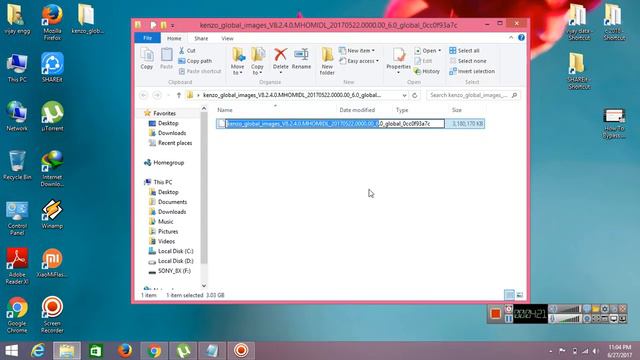The width and height of the screenshot is (640, 360).
Task: Open the Easy access dropdown
Action: click(x=359, y=61)
